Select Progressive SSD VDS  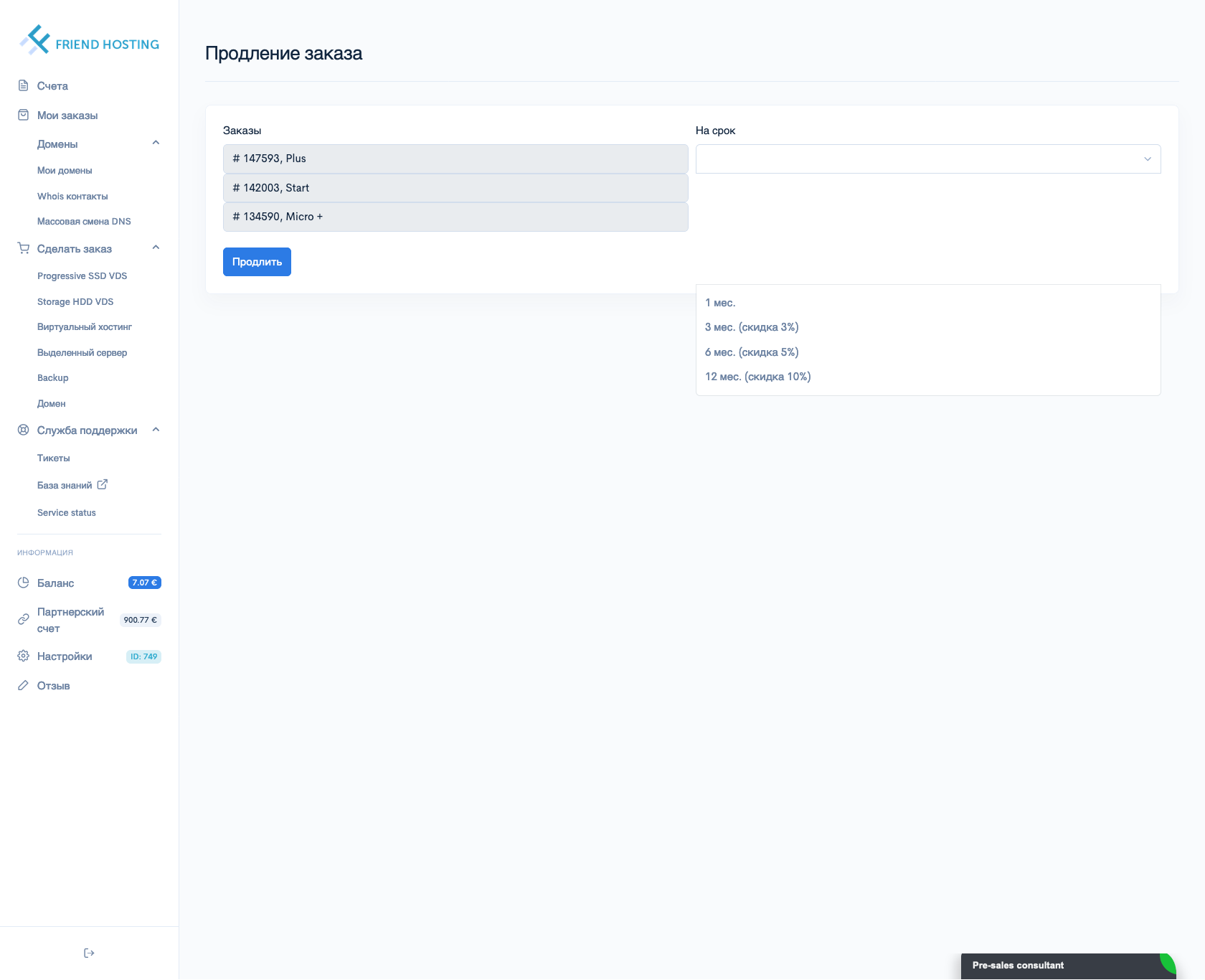click(x=82, y=276)
